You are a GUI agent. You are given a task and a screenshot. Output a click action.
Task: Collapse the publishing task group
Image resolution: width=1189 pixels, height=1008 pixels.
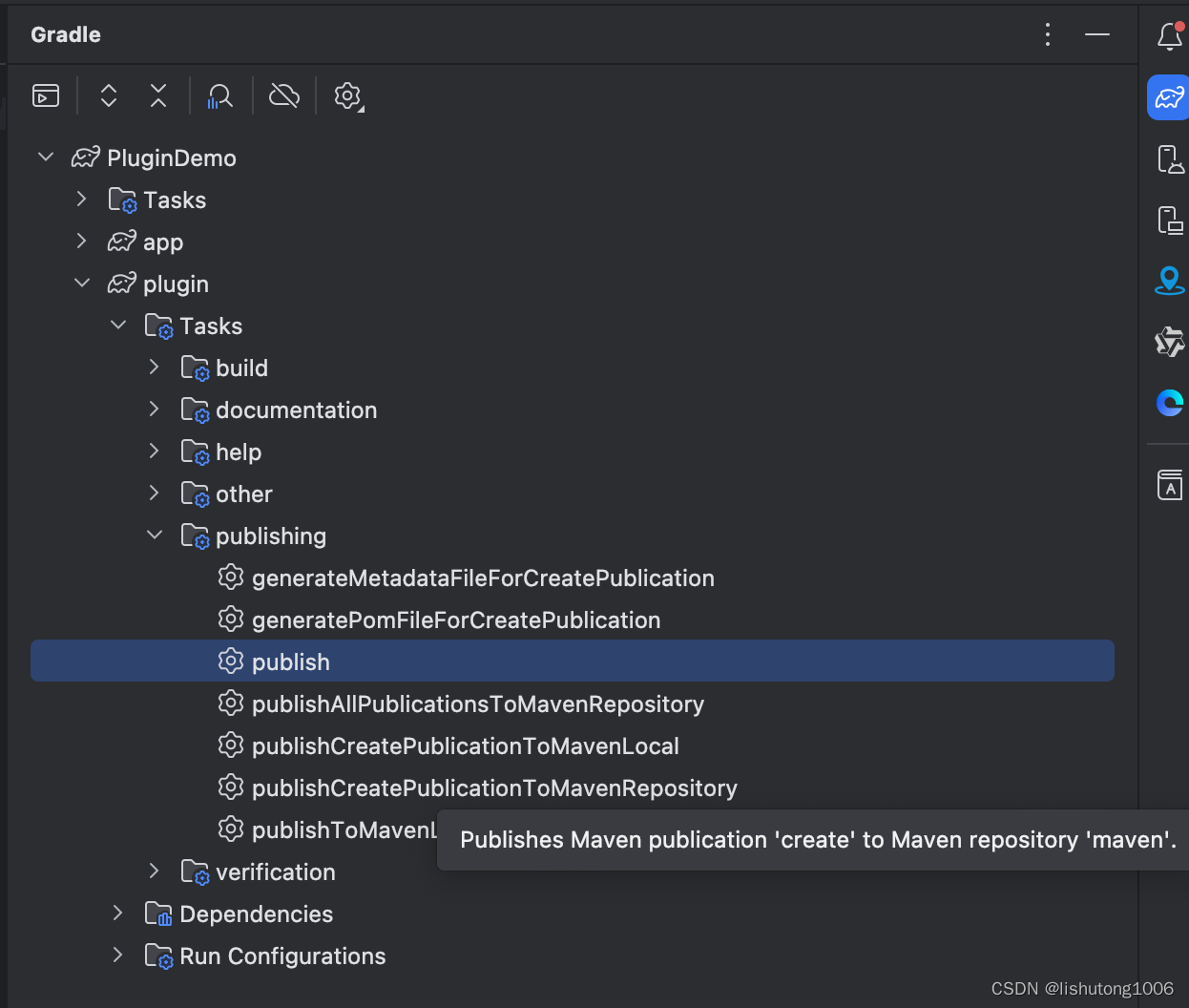155,535
